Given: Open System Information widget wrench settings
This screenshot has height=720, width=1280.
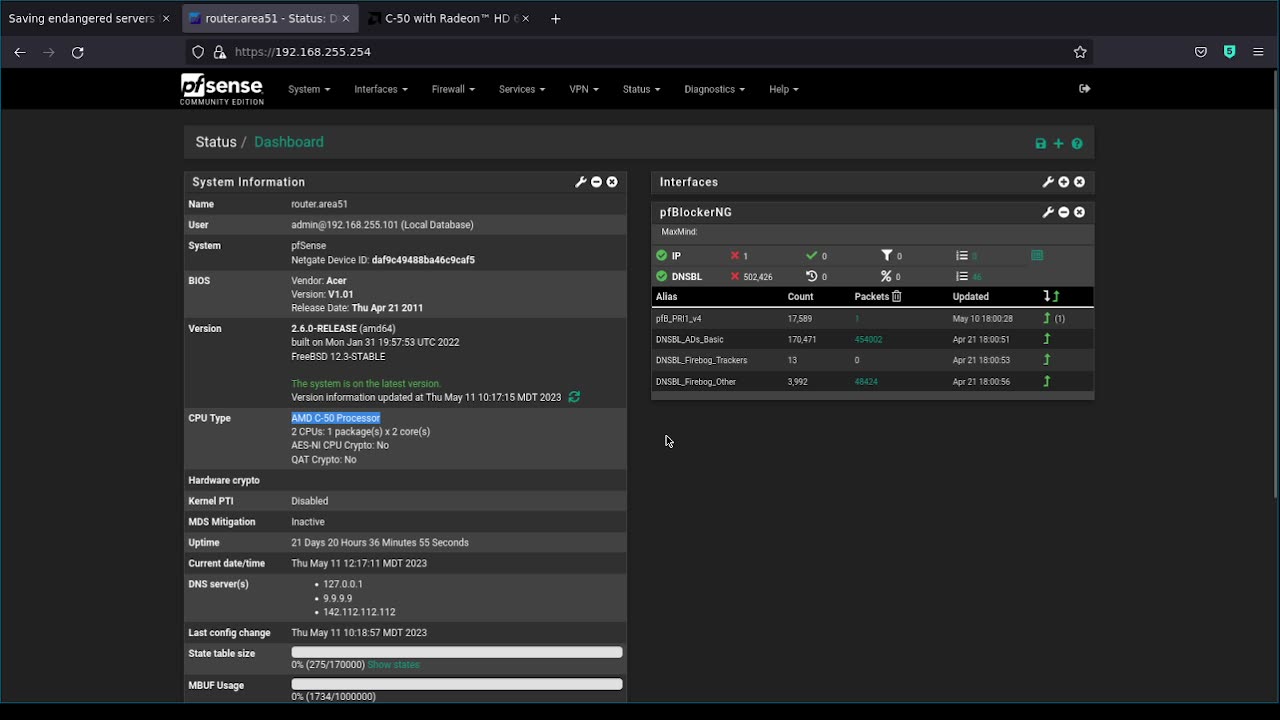Looking at the screenshot, I should click(580, 182).
